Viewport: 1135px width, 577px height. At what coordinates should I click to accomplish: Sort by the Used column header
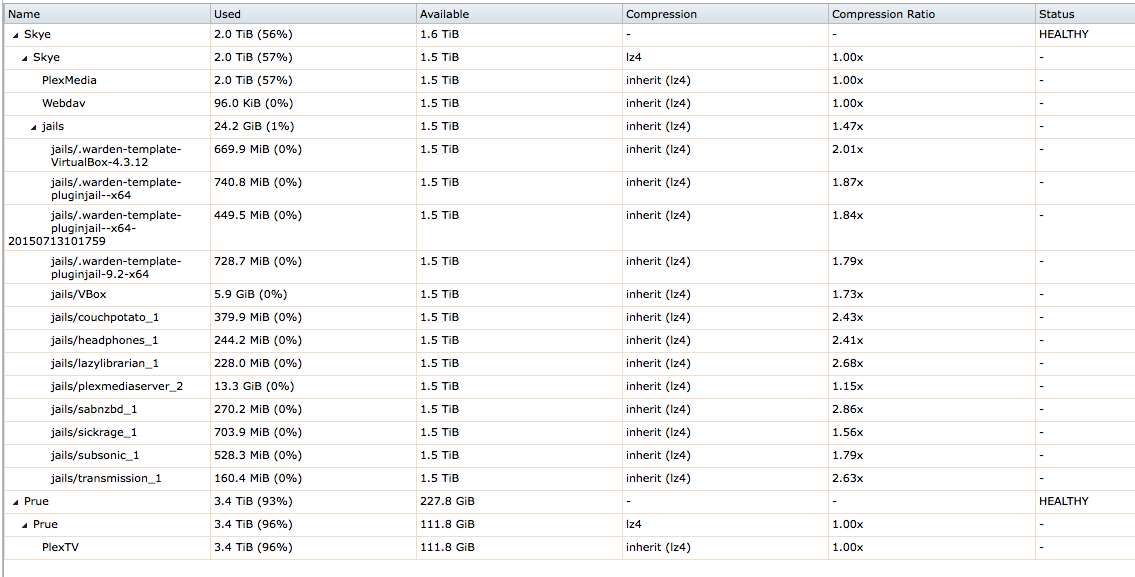click(313, 14)
